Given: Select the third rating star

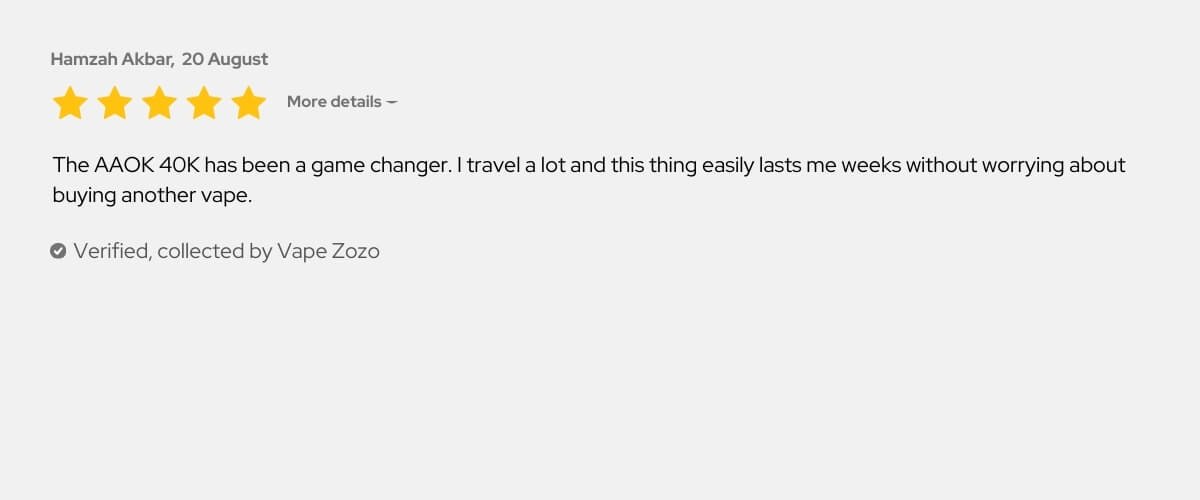Looking at the screenshot, I should (159, 103).
